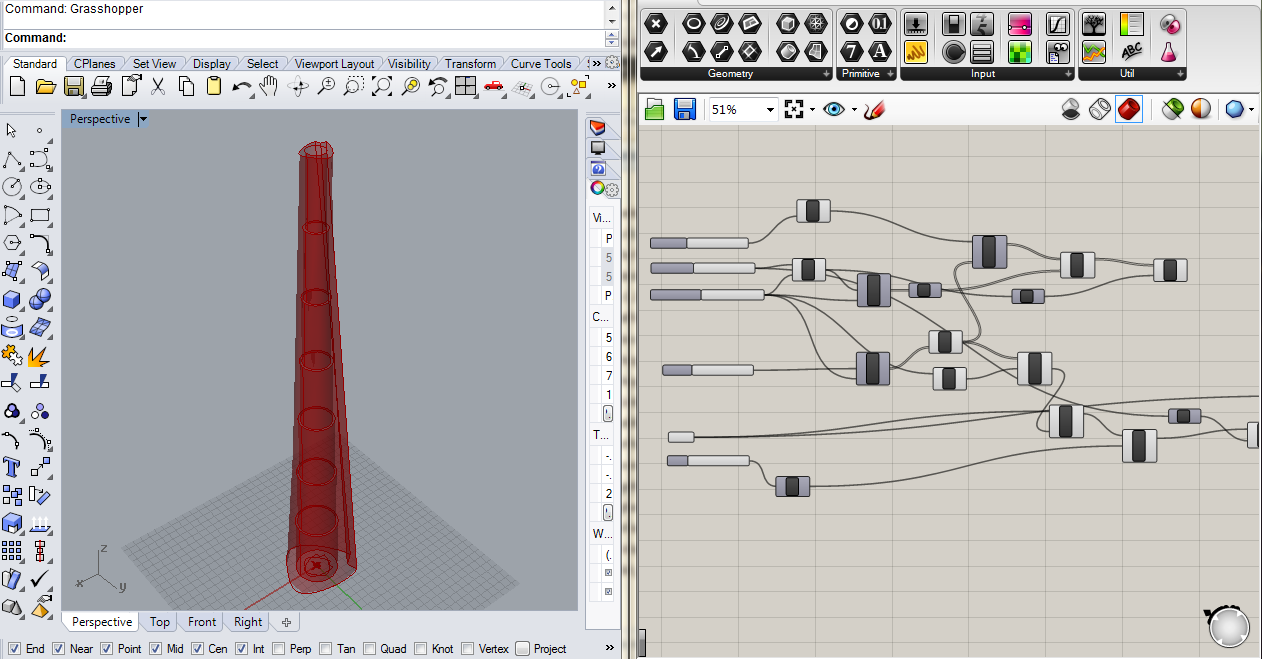Click the four viewports layout icon
1262x659 pixels.
465,87
